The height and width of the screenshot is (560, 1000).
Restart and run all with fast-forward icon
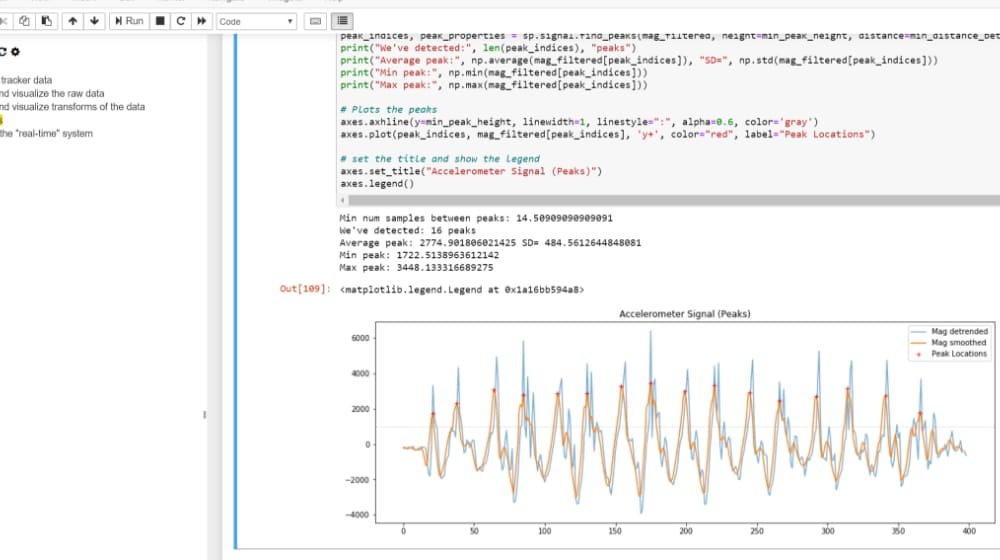pos(202,21)
